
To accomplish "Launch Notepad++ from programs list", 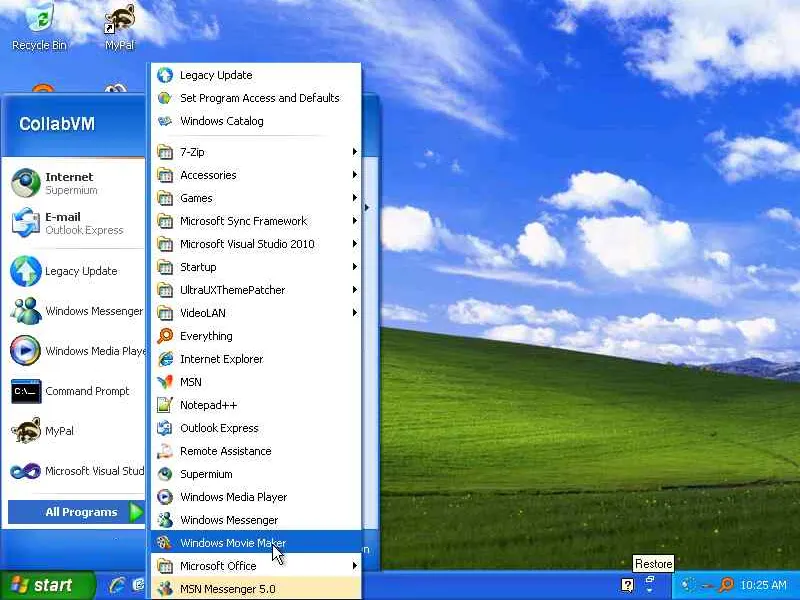I will click(x=256, y=405).
